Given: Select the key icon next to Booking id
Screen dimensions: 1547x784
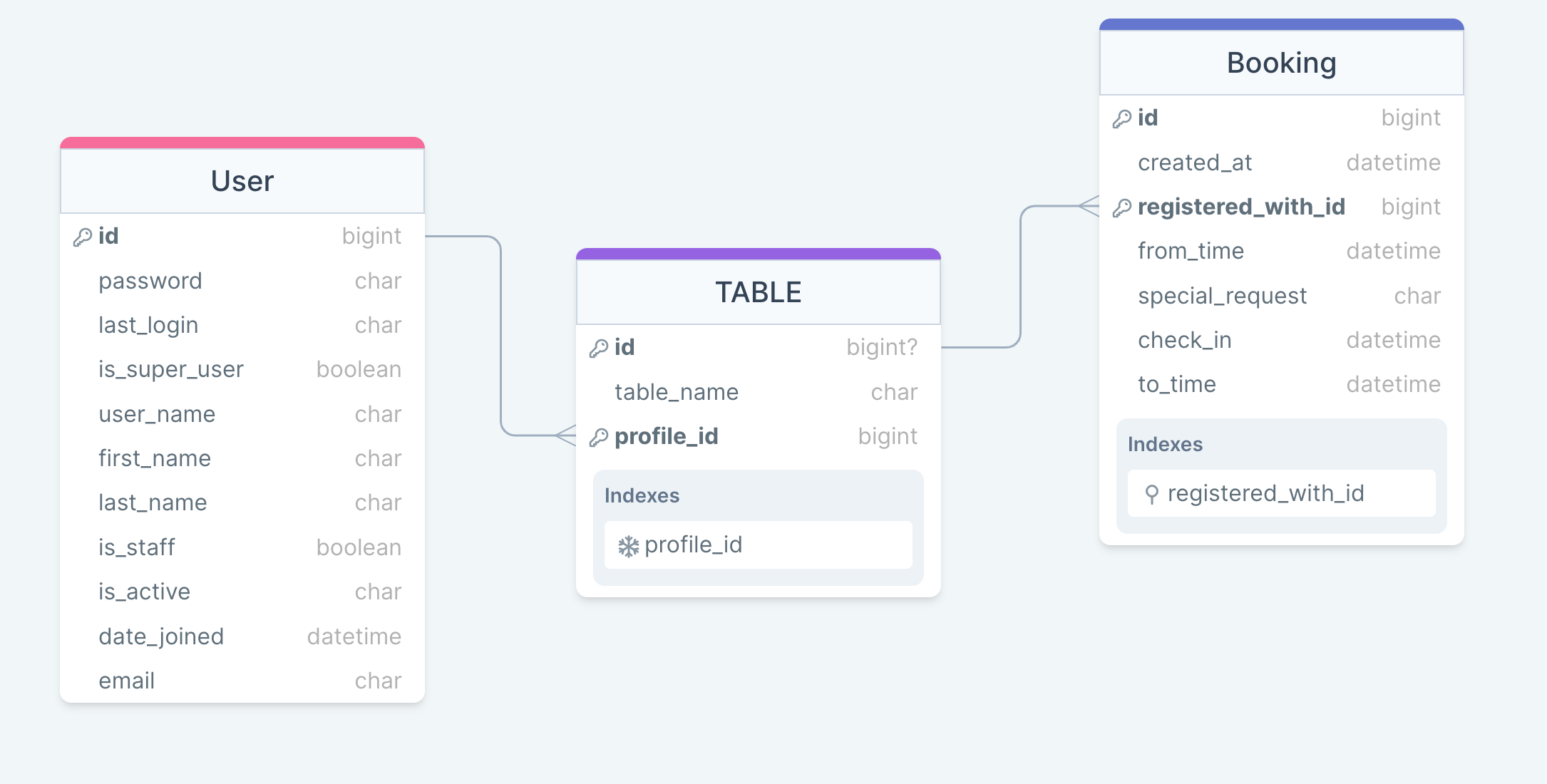Looking at the screenshot, I should (1121, 118).
